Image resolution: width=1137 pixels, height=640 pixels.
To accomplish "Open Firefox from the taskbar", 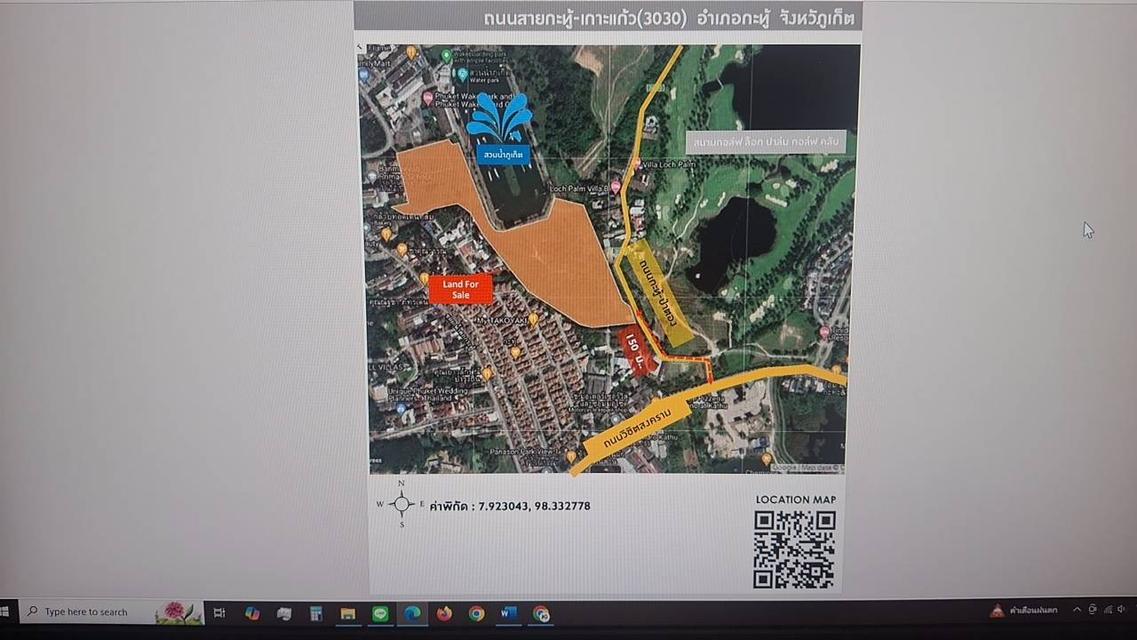I will pos(444,614).
